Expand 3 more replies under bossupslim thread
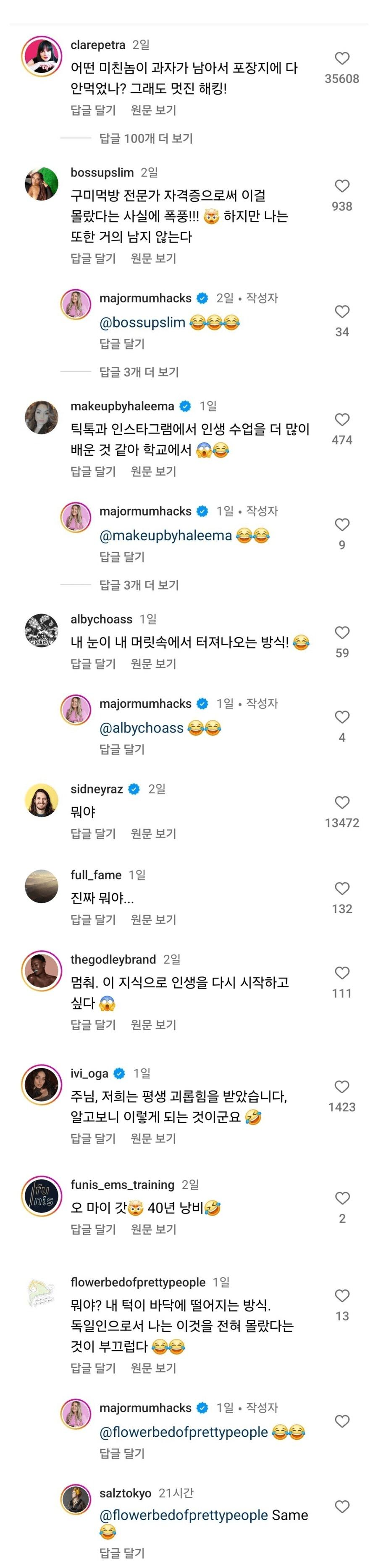 click(x=139, y=372)
